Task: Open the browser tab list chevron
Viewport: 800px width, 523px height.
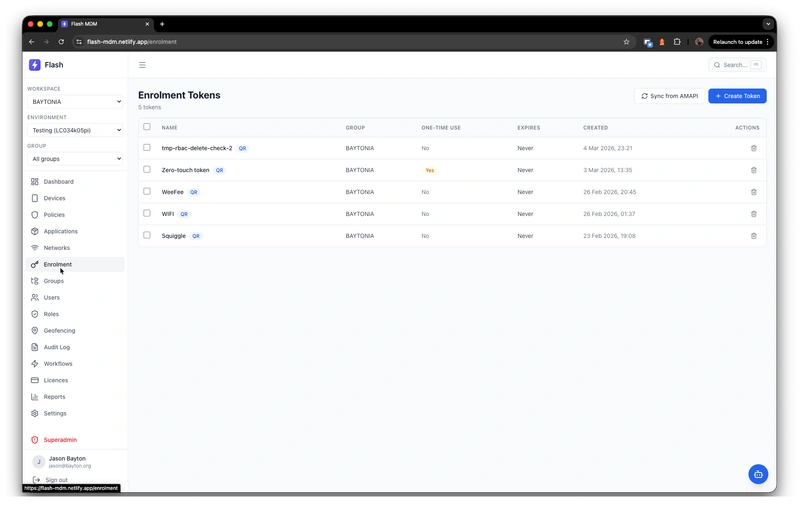Action: [768, 24]
